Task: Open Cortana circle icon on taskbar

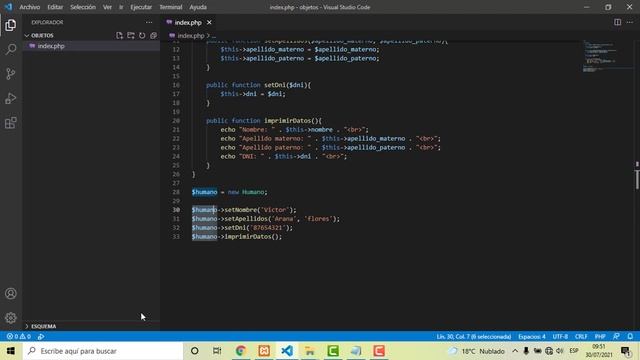Action: [x=195, y=351]
